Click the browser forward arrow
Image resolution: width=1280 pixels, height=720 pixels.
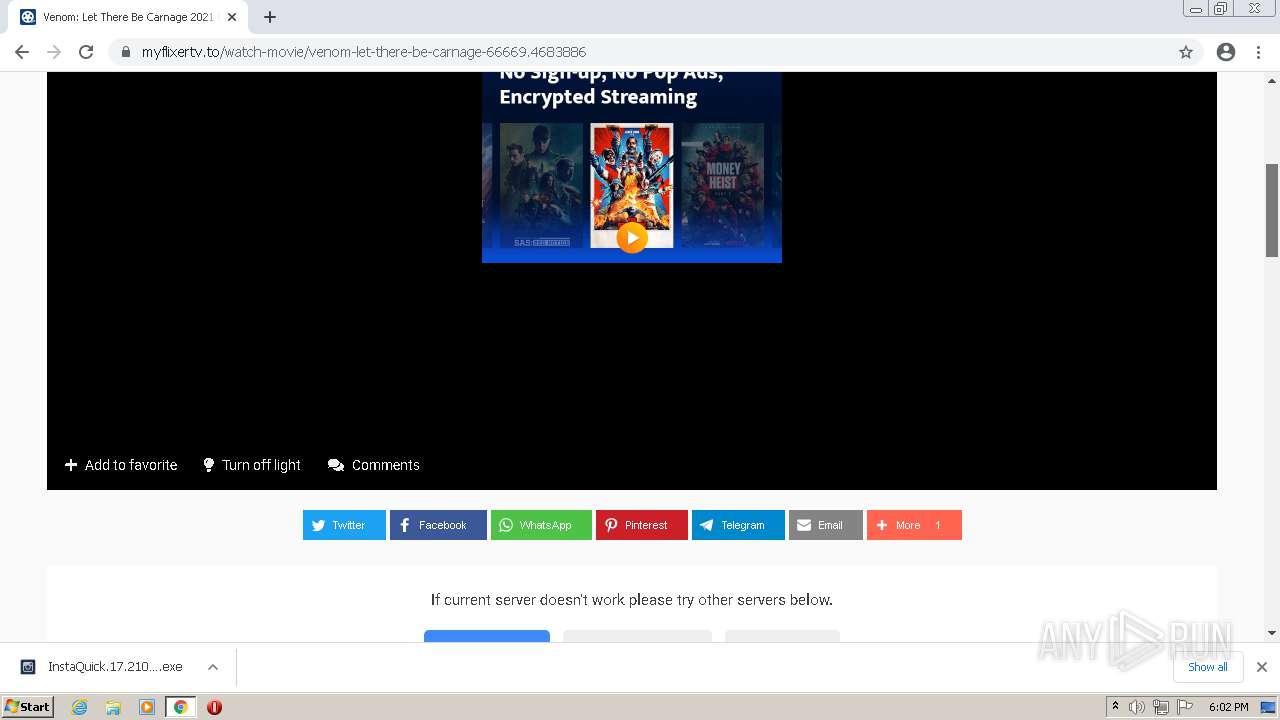(x=54, y=52)
